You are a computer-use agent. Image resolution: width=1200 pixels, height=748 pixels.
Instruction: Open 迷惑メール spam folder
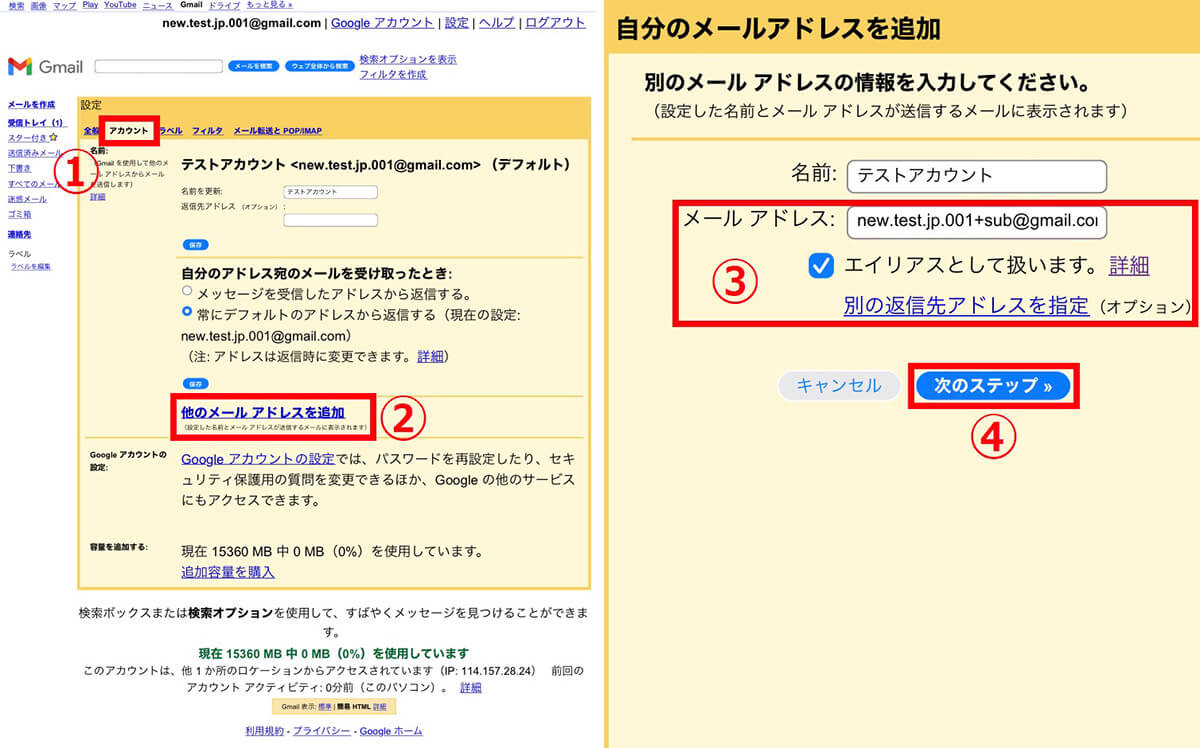tap(27, 199)
